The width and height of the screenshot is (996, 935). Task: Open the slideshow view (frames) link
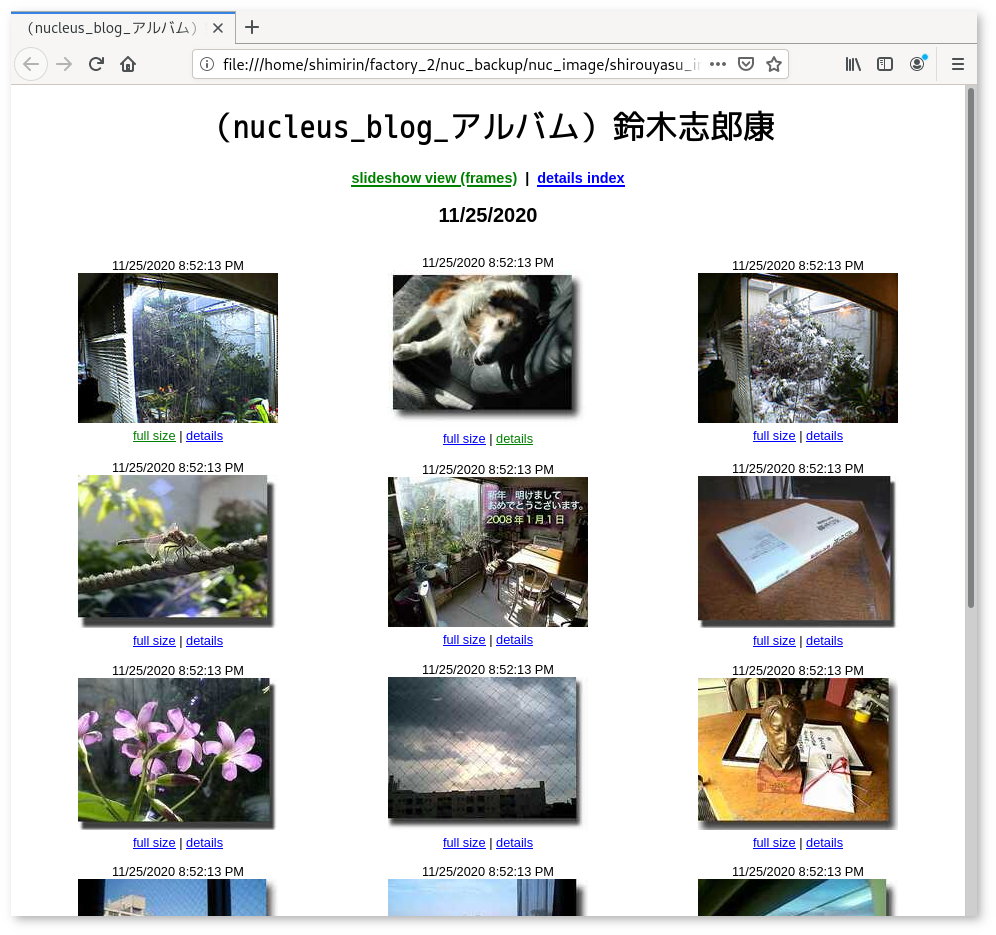[434, 178]
